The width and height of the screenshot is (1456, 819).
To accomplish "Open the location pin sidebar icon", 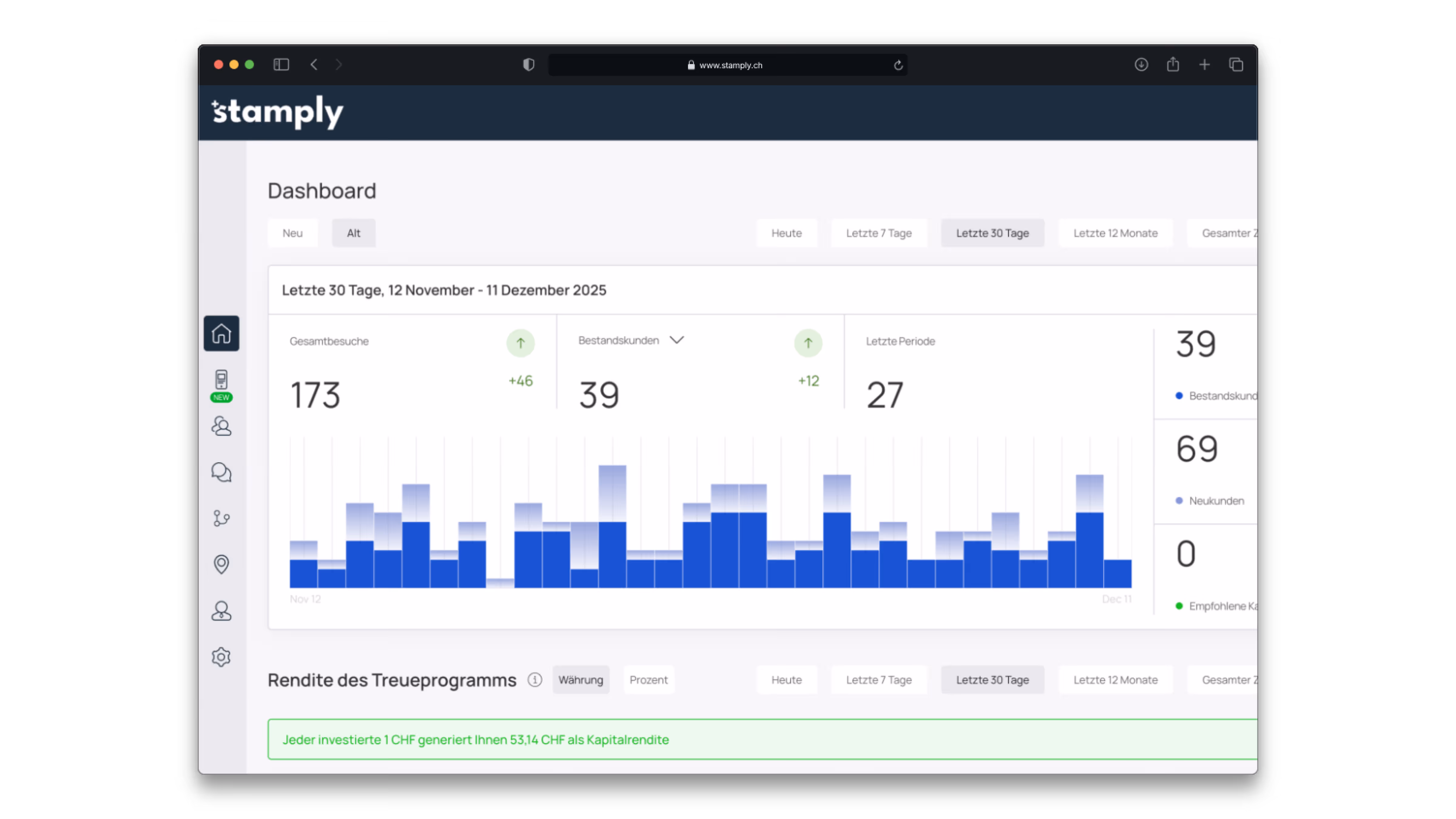I will (221, 564).
